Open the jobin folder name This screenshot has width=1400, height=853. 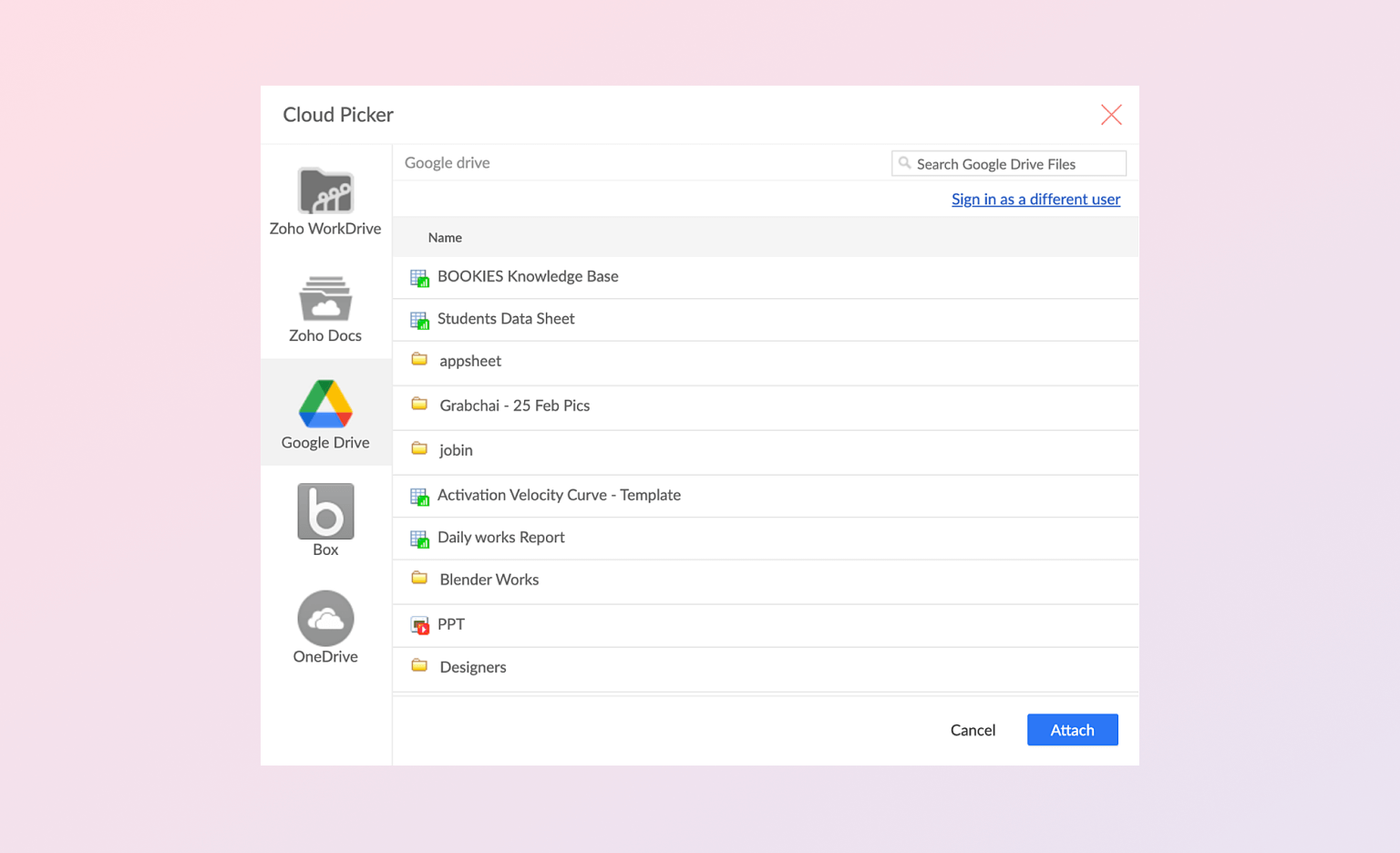click(456, 450)
